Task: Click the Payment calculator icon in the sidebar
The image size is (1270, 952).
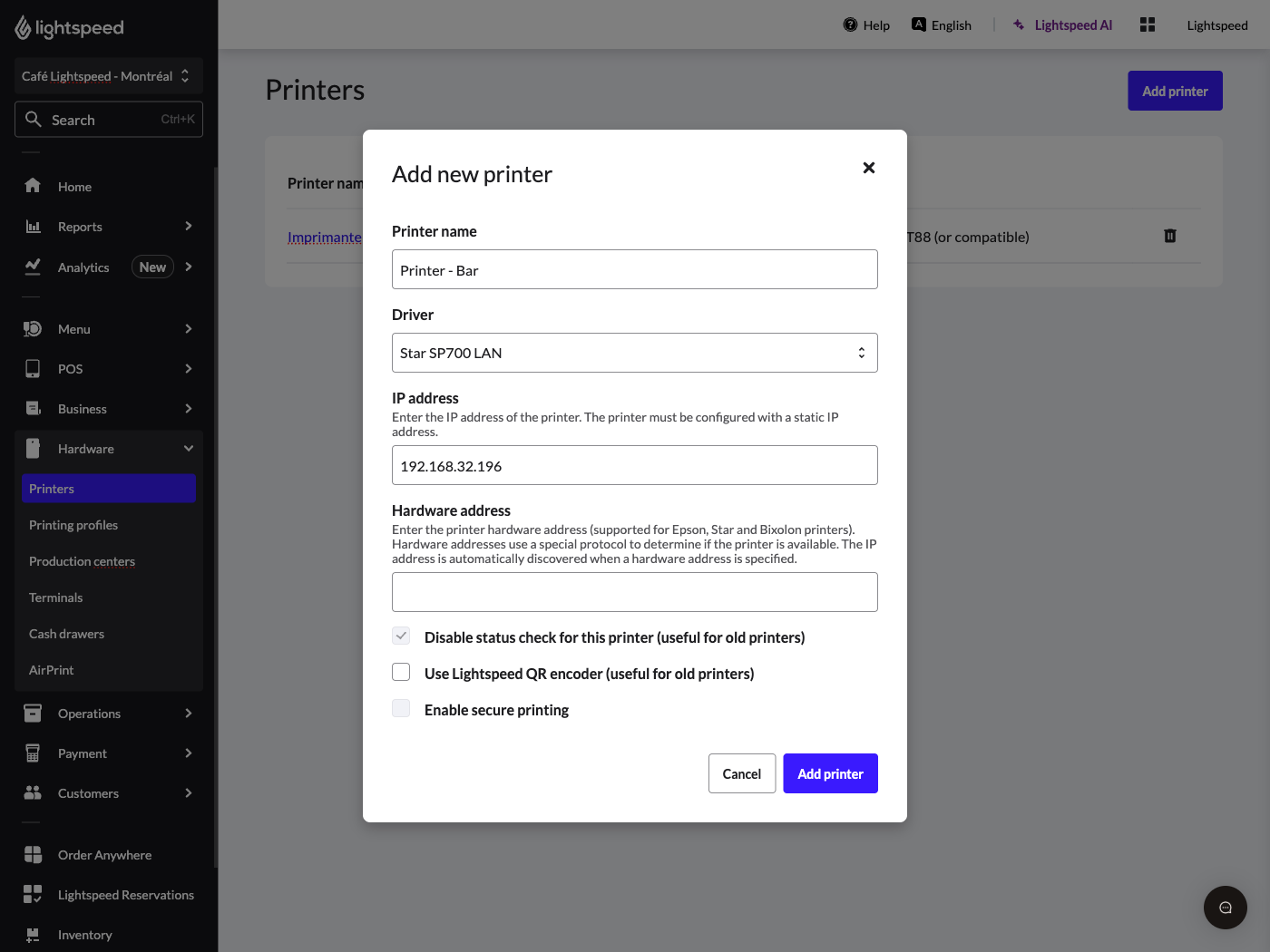Action: point(33,753)
